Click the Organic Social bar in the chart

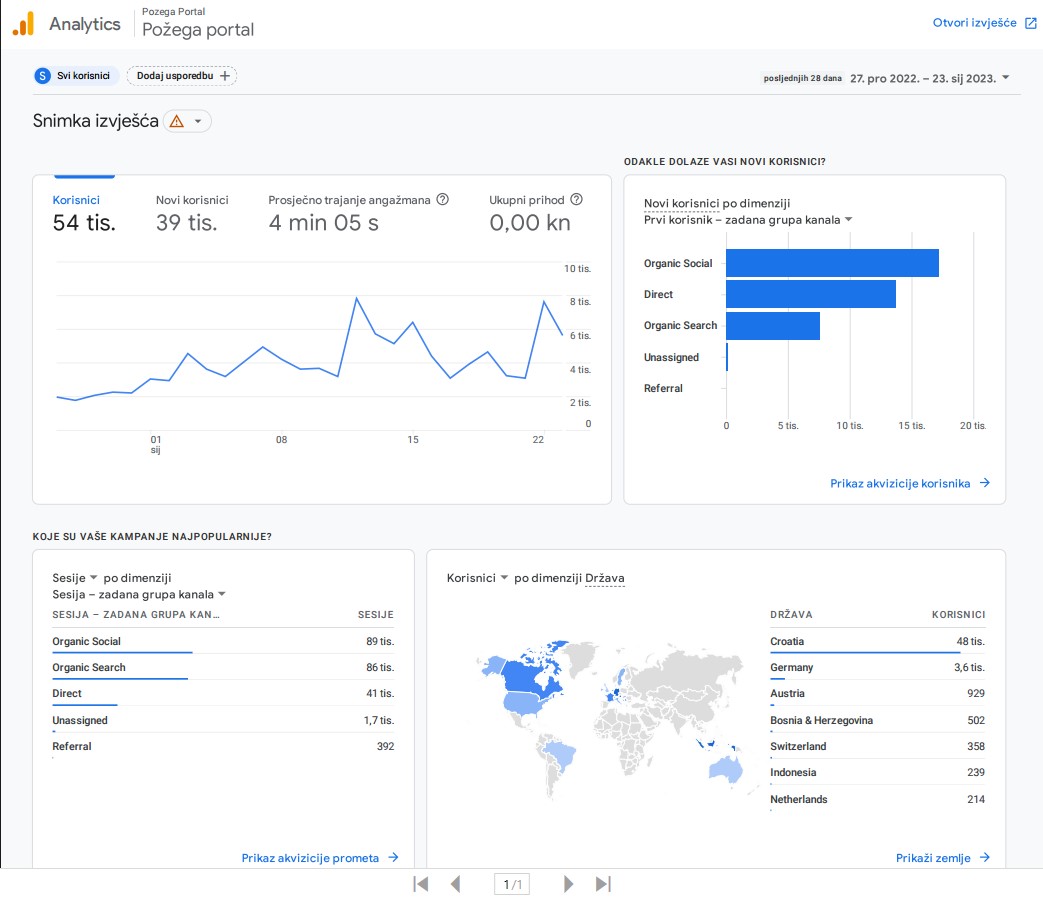[x=832, y=263]
